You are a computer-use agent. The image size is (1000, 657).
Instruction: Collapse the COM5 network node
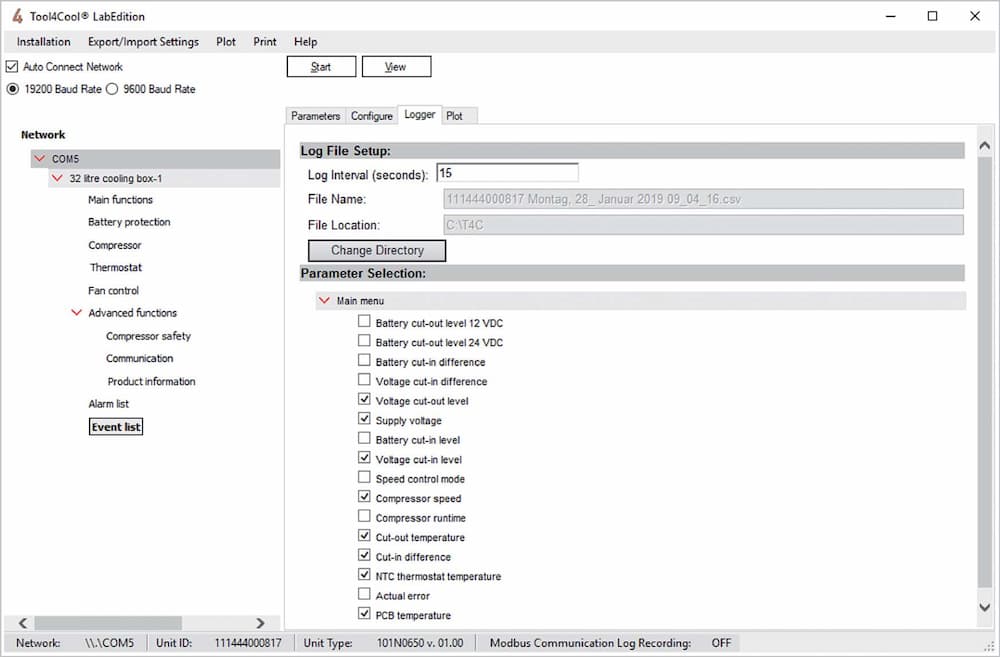click(x=39, y=159)
